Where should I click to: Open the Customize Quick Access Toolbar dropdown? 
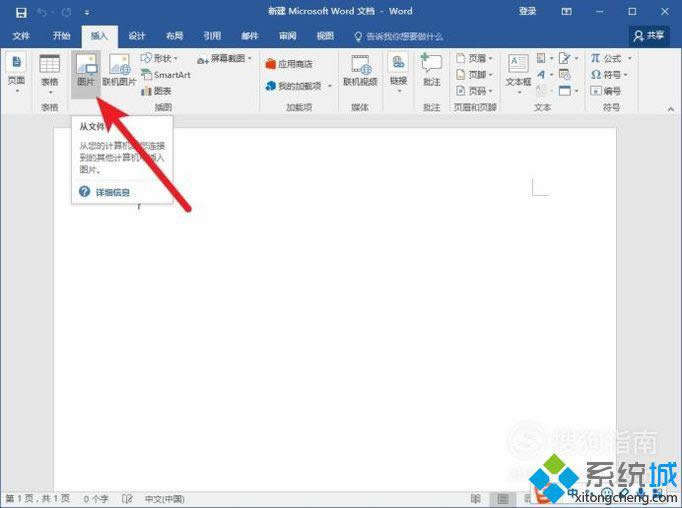coord(87,13)
